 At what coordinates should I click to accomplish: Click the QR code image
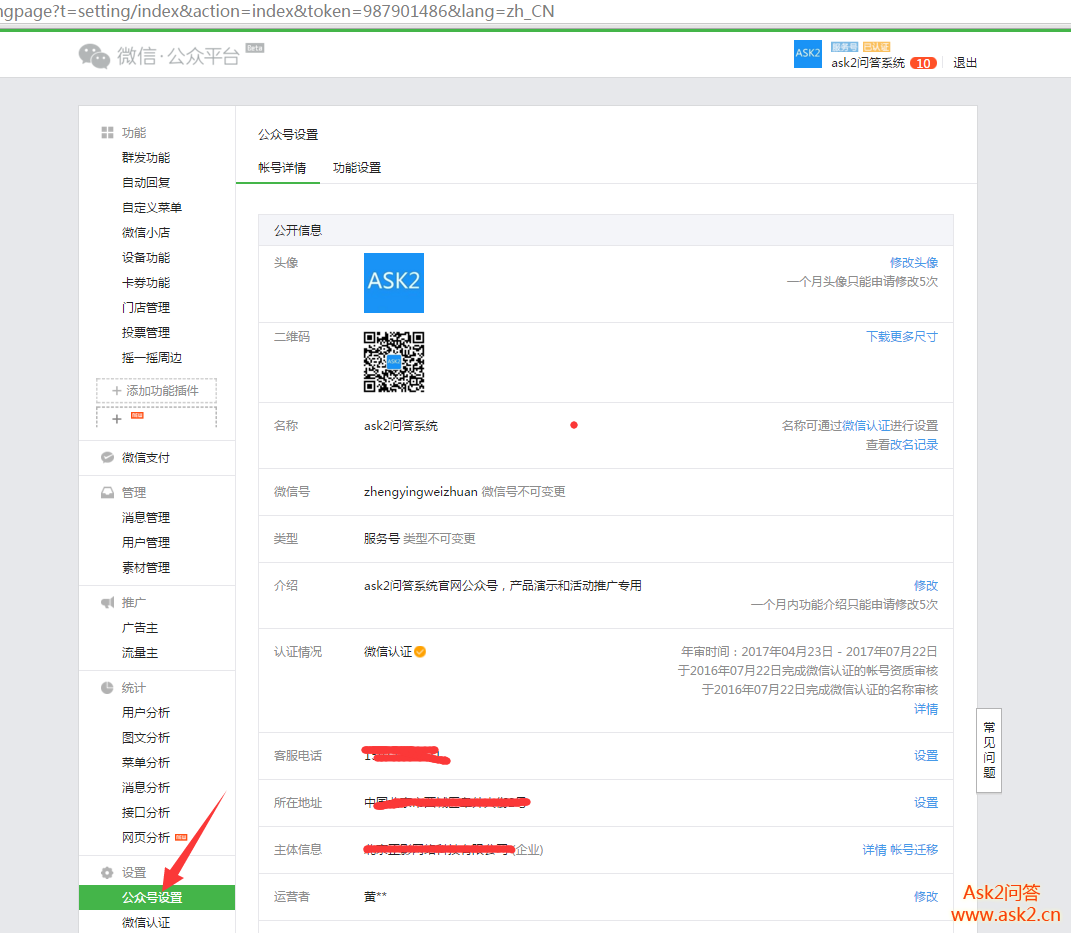pos(393,362)
